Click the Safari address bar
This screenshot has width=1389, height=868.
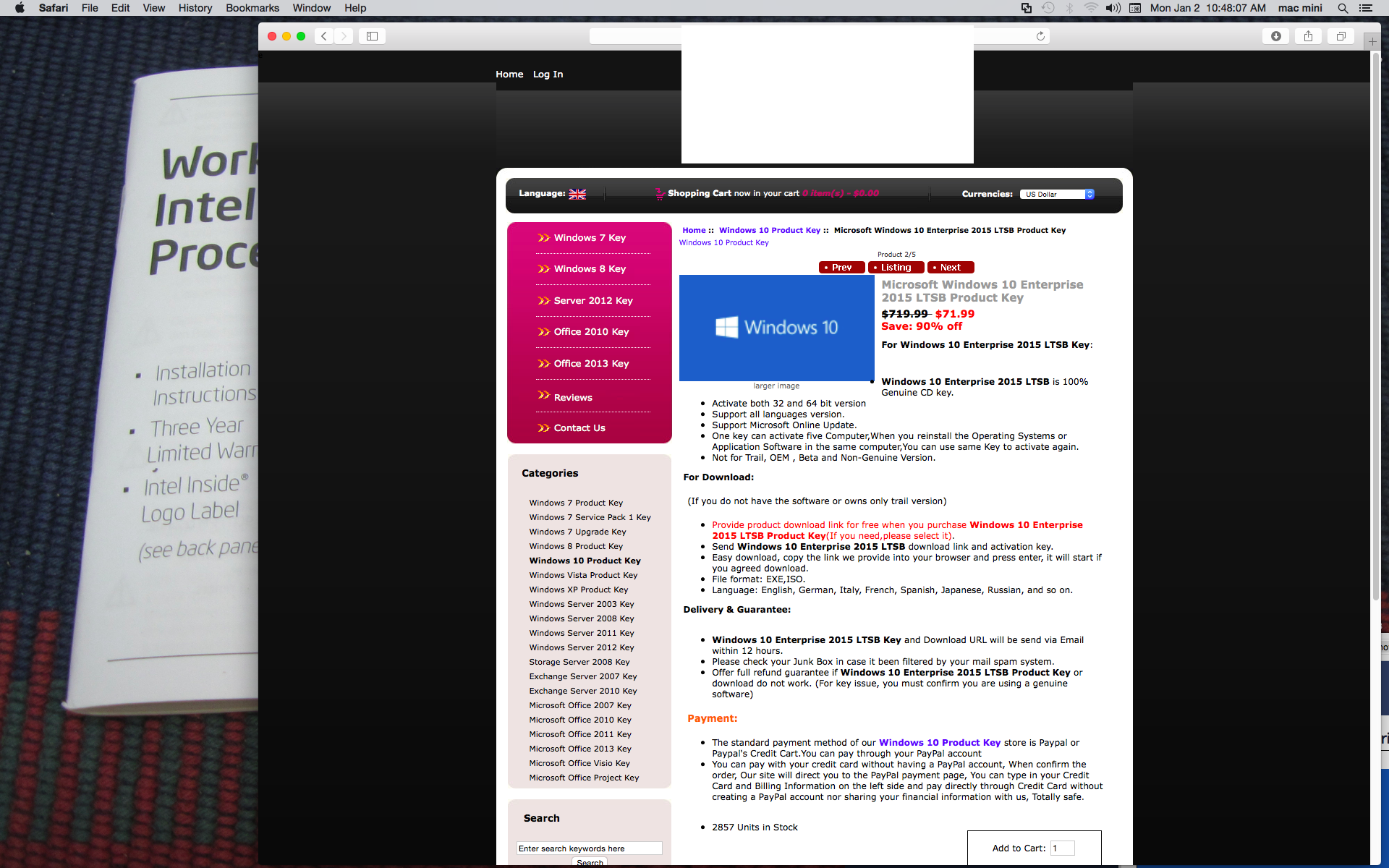819,36
